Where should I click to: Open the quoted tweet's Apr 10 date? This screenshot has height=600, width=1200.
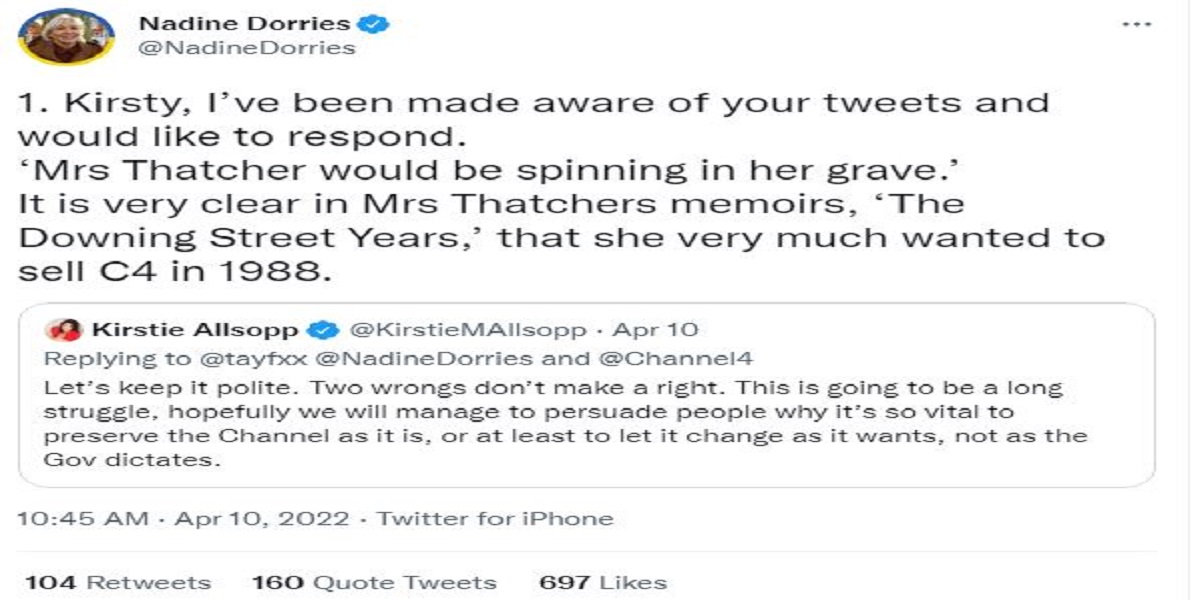(x=655, y=330)
